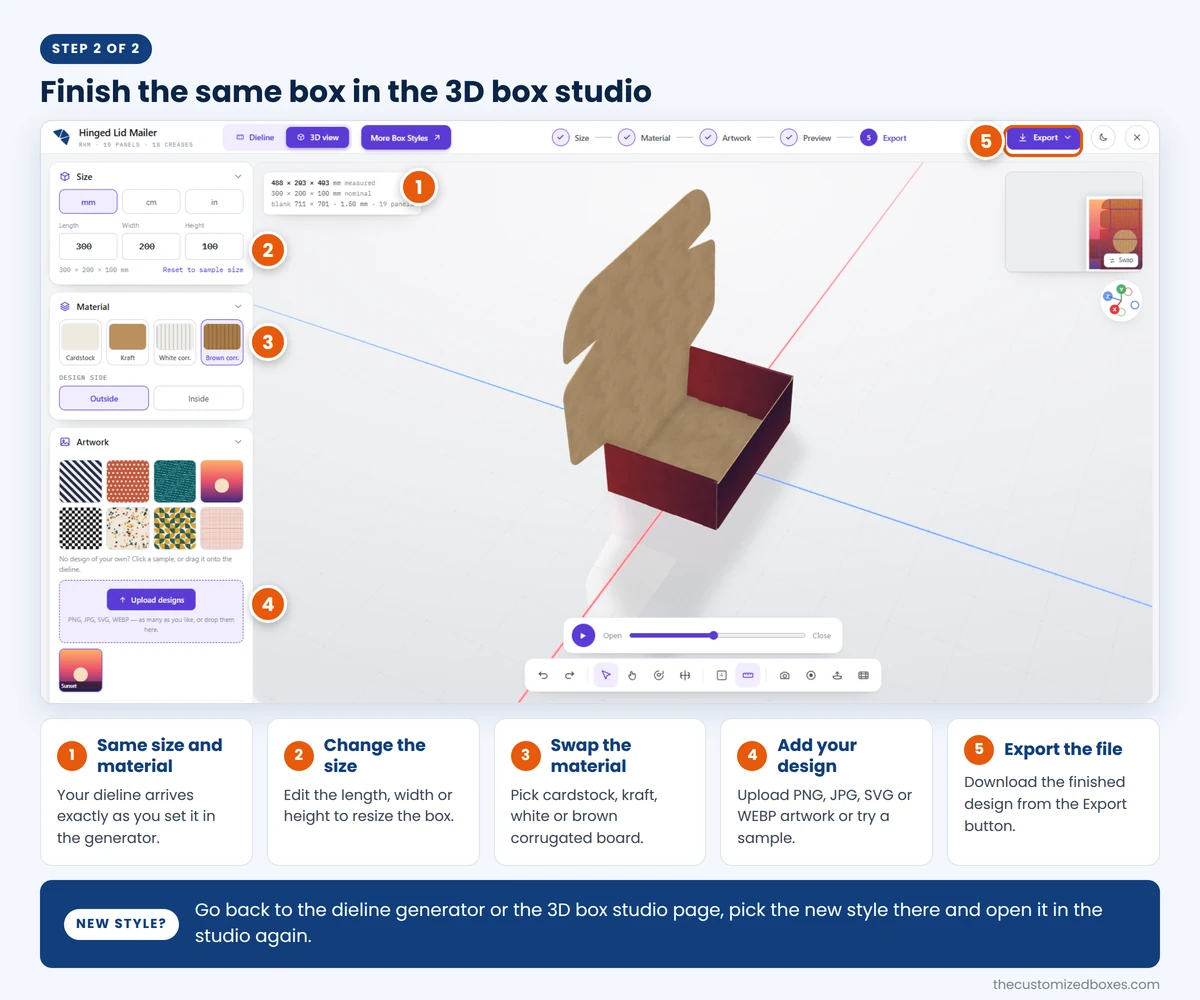Select inches as the unit
1200x1000 pixels.
point(214,201)
